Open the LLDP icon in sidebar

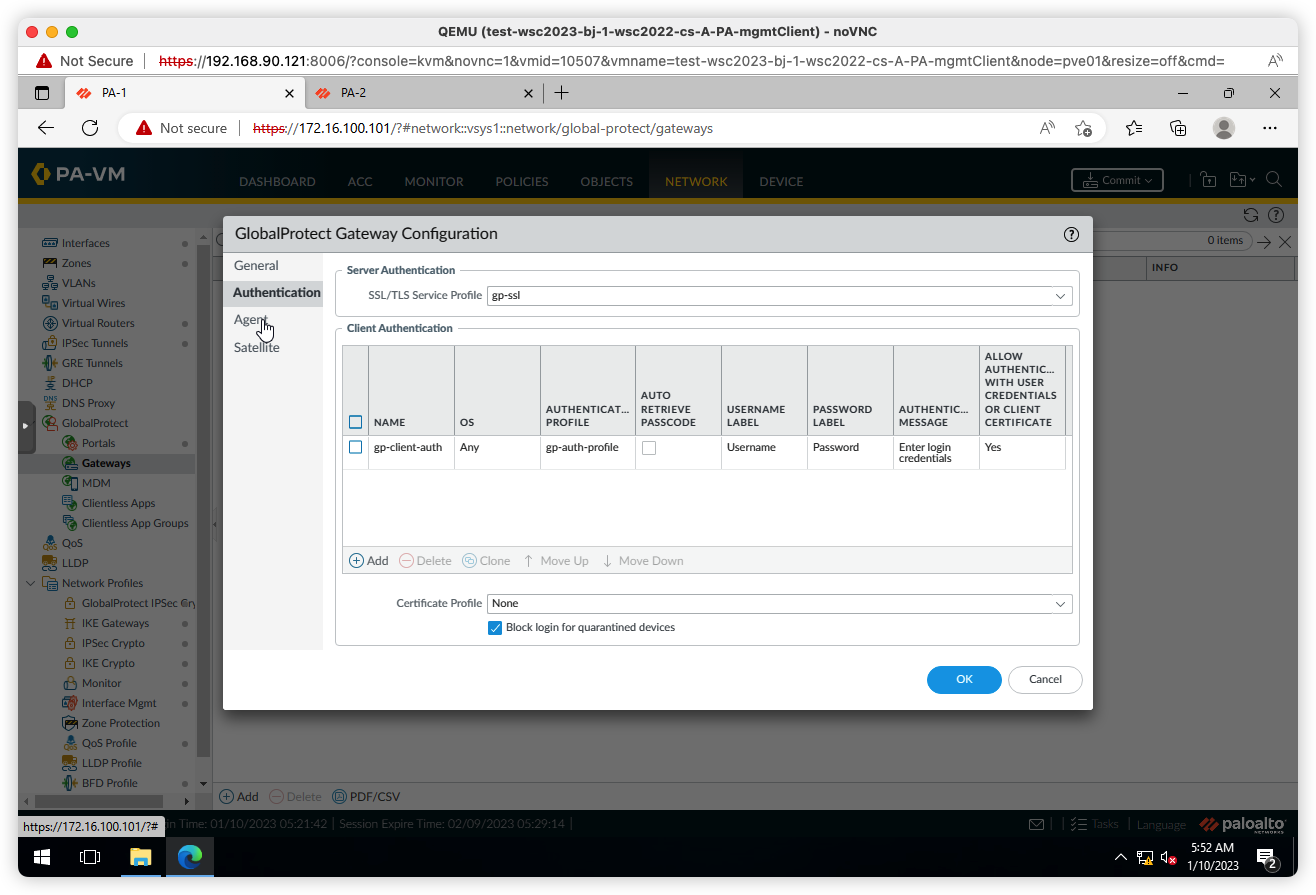click(x=50, y=563)
